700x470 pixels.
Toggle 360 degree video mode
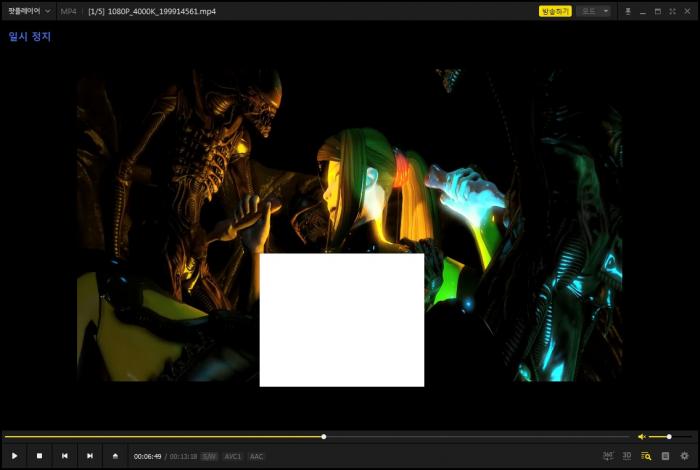click(x=608, y=456)
